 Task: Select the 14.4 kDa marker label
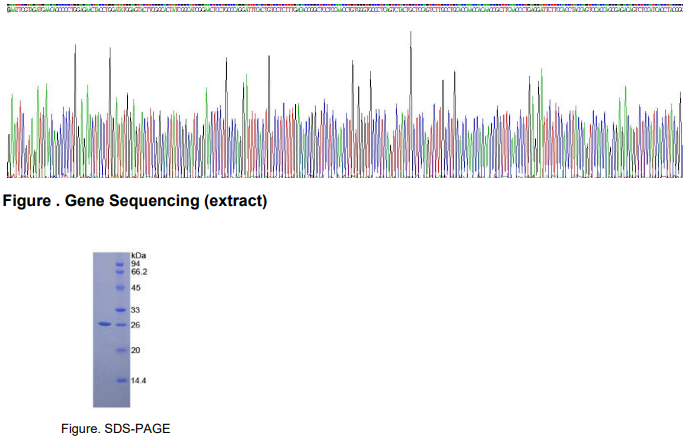pyautogui.click(x=139, y=381)
